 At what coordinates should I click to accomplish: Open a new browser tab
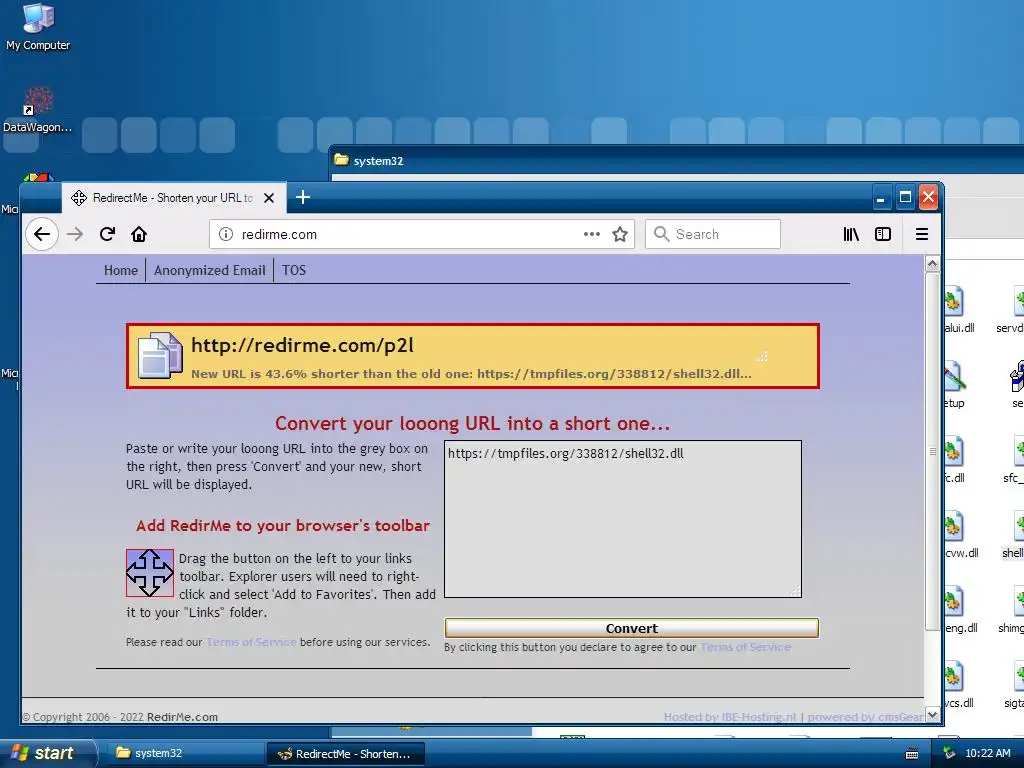[x=302, y=197]
